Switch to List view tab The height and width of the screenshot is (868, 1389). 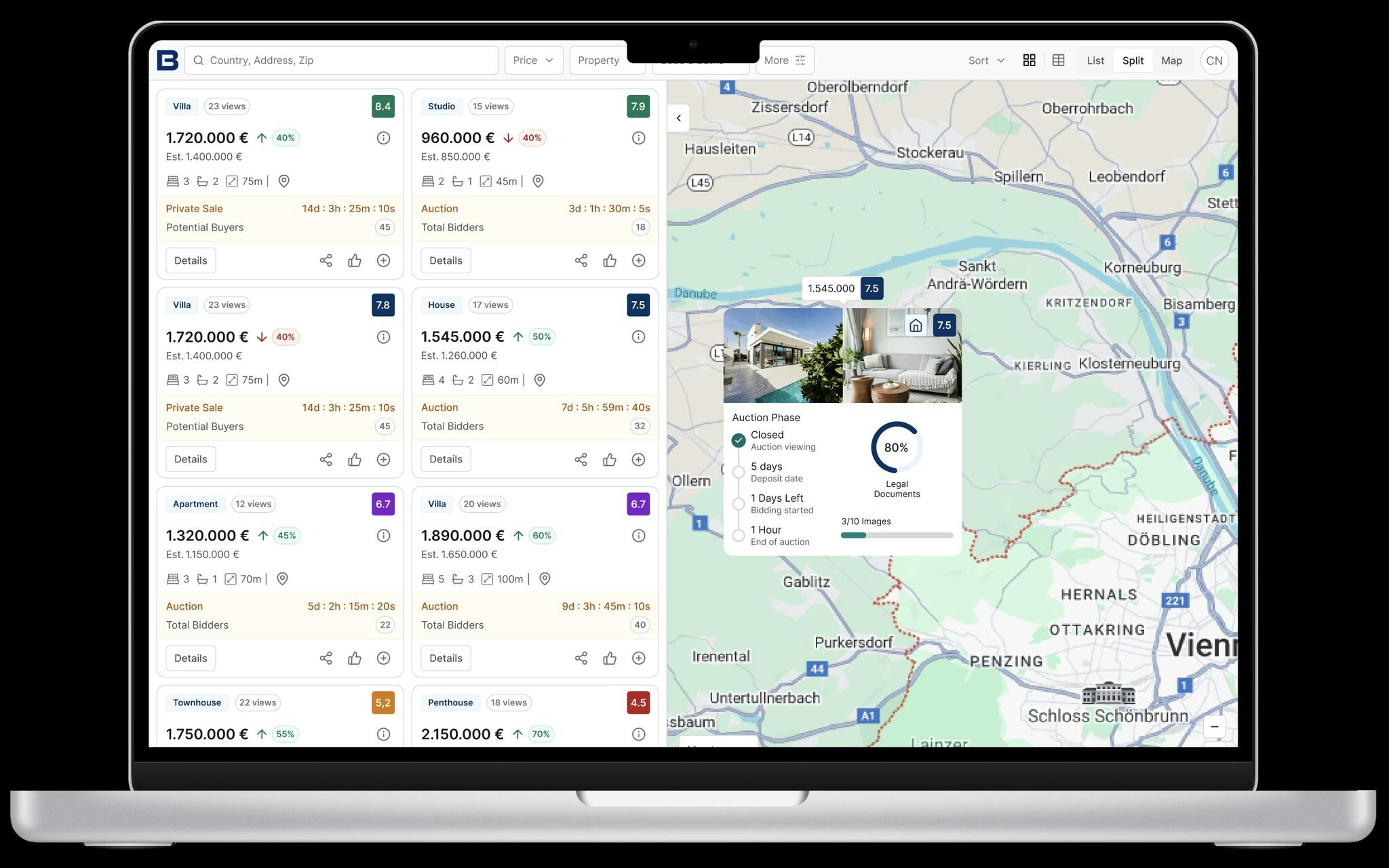tap(1095, 60)
